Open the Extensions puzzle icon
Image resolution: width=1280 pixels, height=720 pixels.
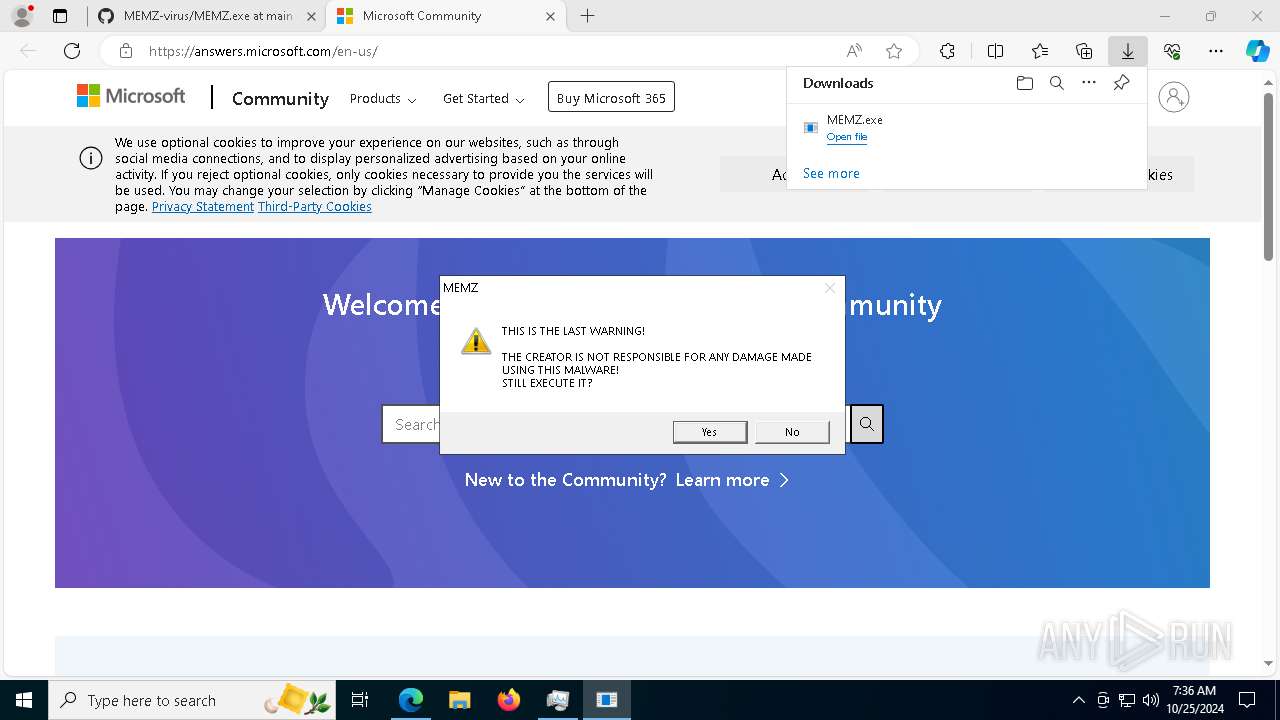coord(947,51)
